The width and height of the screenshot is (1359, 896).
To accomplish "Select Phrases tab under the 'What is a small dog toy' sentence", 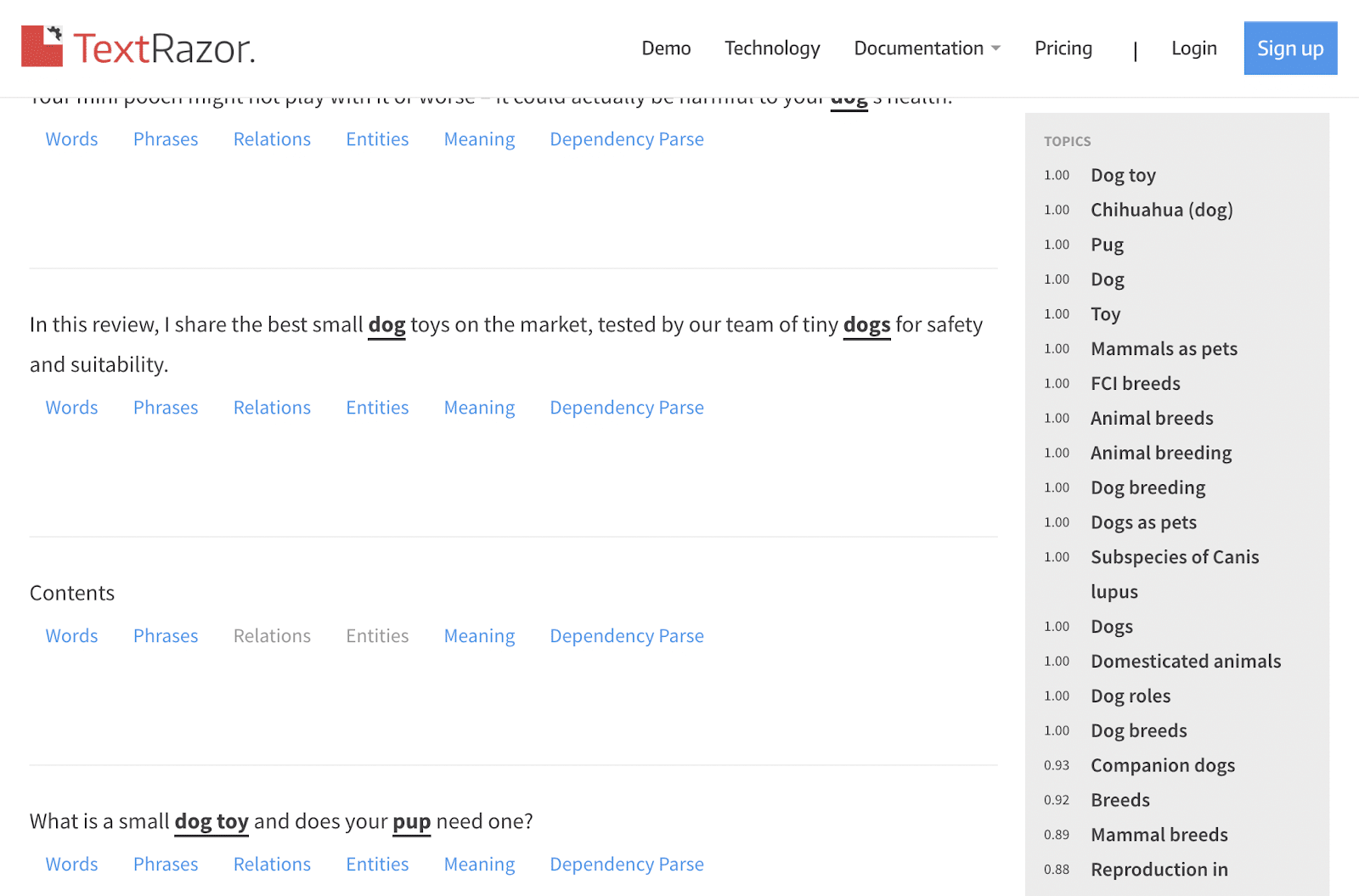I will pos(166,865).
